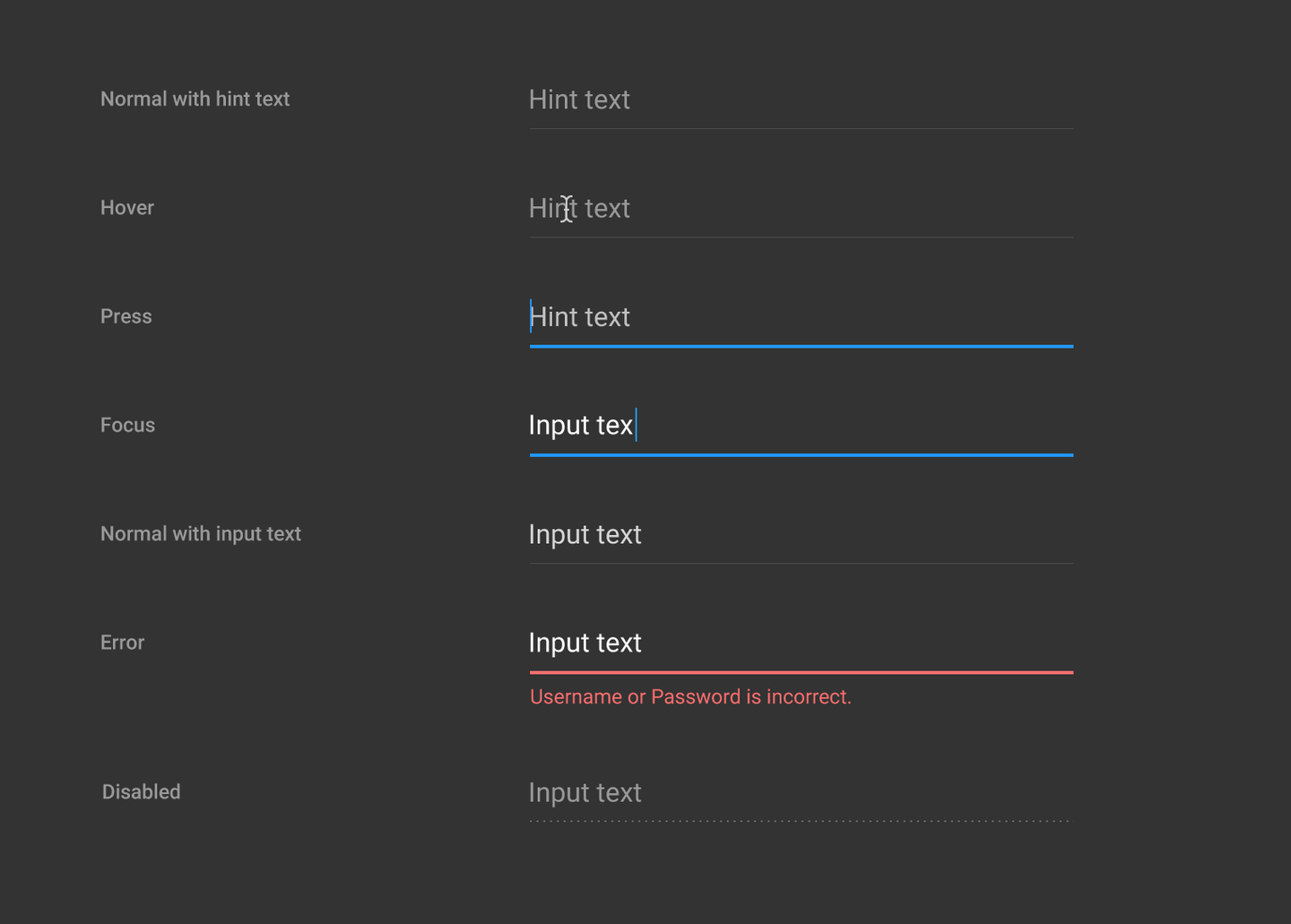Click the 'Disabled' label
The height and width of the screenshot is (924, 1291).
[x=141, y=791]
